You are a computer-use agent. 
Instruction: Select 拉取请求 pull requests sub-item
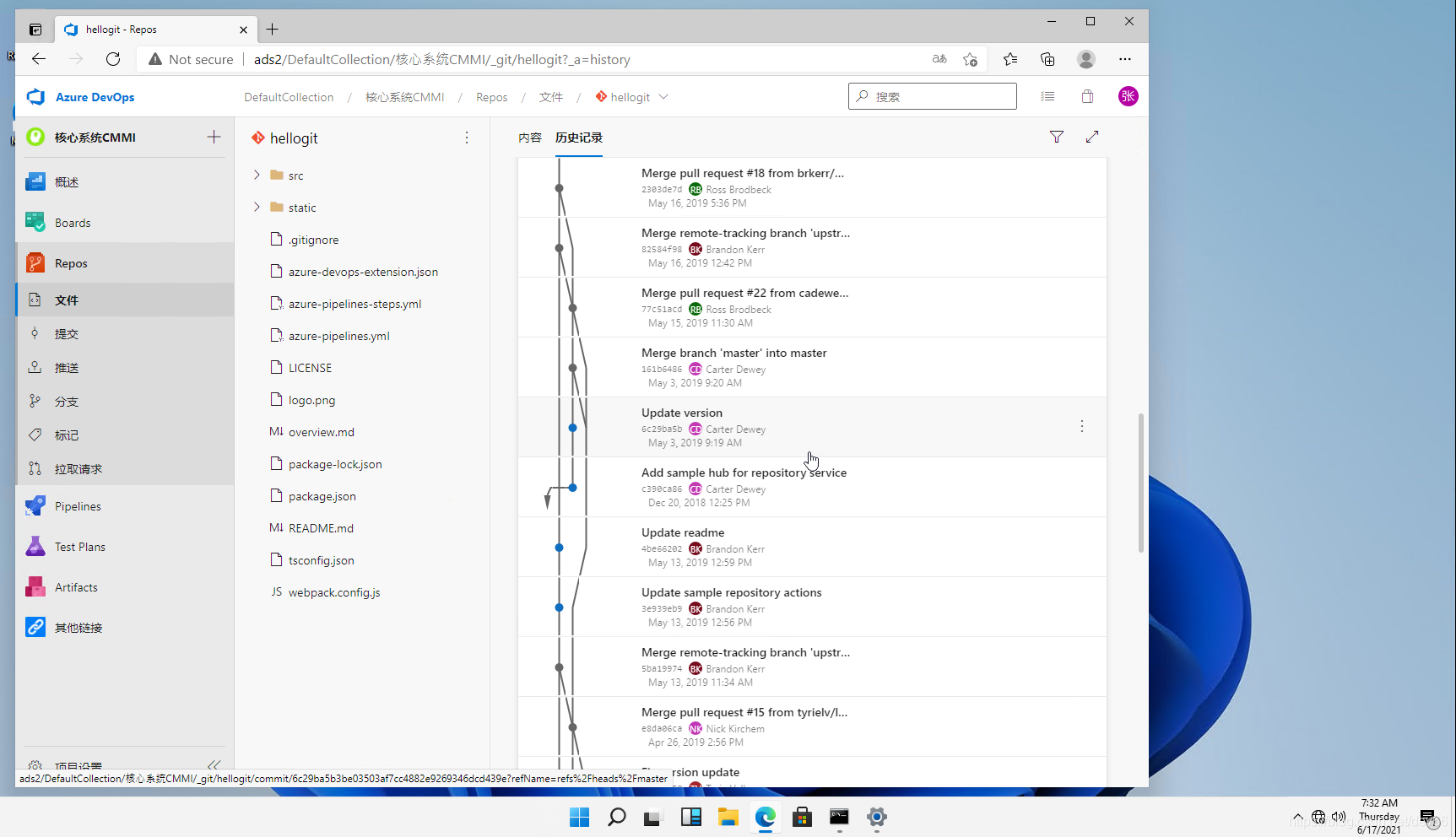pyautogui.click(x=124, y=469)
